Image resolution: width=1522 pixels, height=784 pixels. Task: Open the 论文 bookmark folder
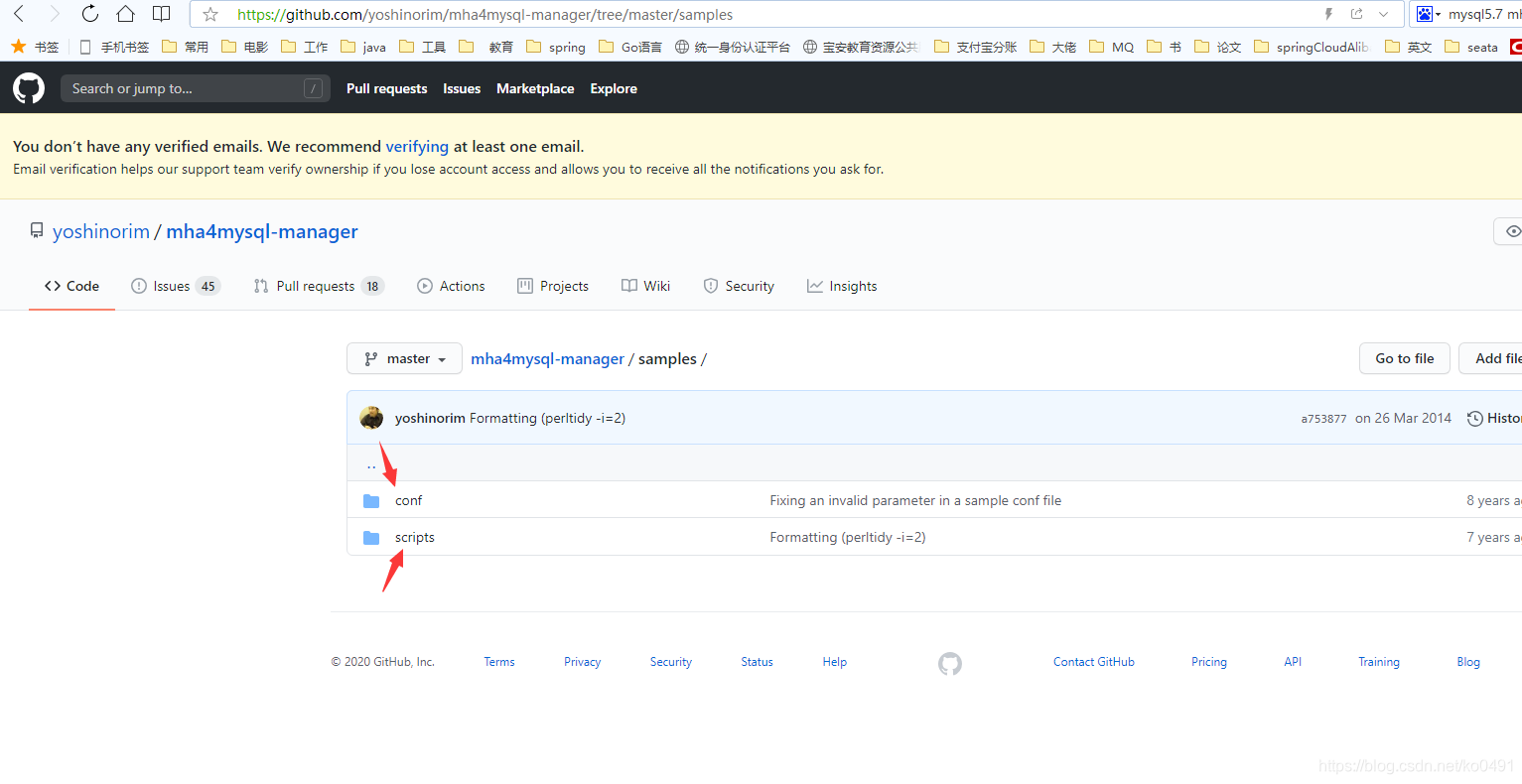[1218, 47]
